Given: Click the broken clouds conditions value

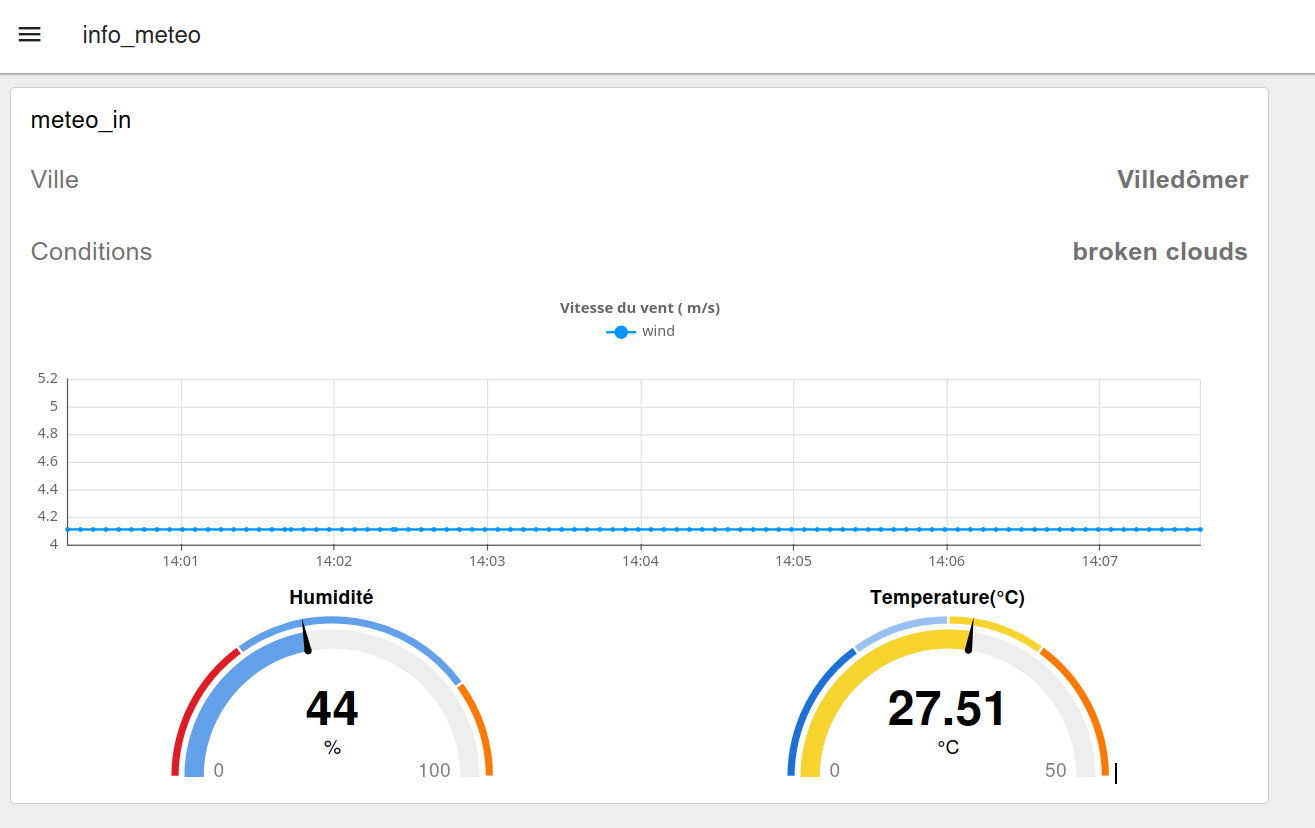Looking at the screenshot, I should click(1160, 251).
